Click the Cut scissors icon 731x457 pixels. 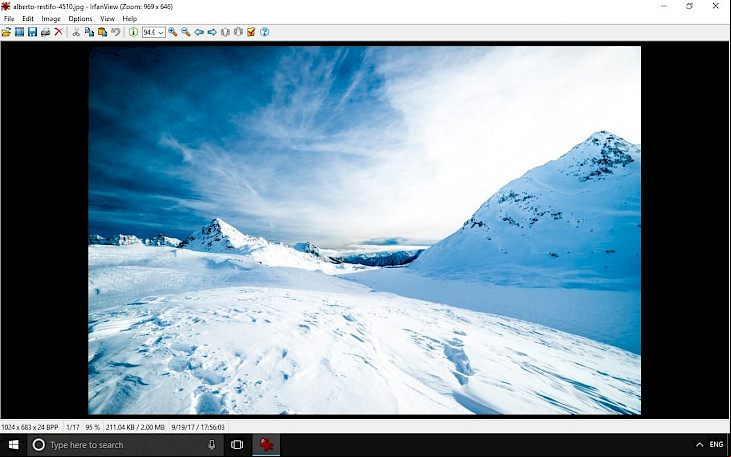76,32
